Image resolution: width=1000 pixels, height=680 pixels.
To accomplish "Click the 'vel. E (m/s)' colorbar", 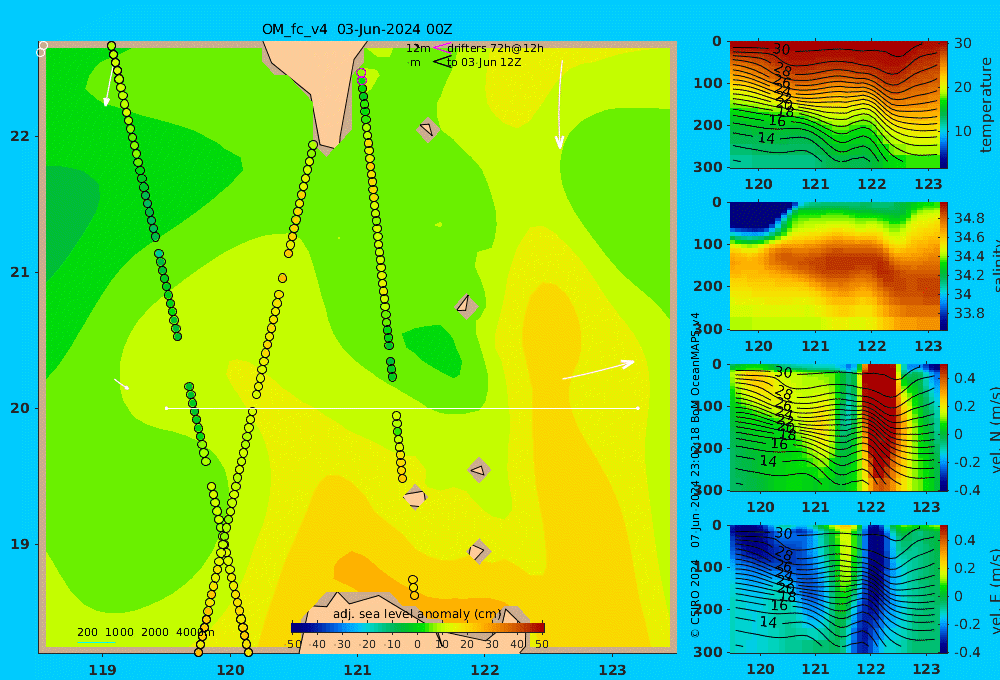I will pos(944,589).
